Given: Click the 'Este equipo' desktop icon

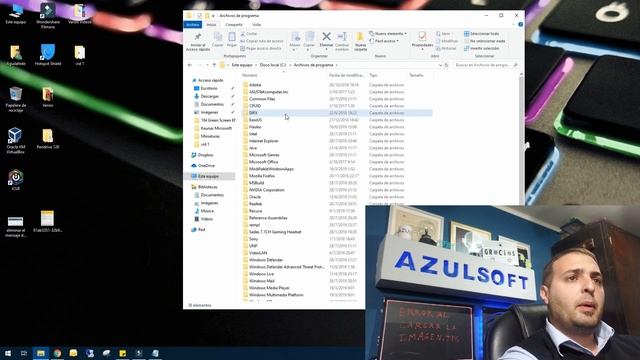Looking at the screenshot, I should pyautogui.click(x=16, y=14).
